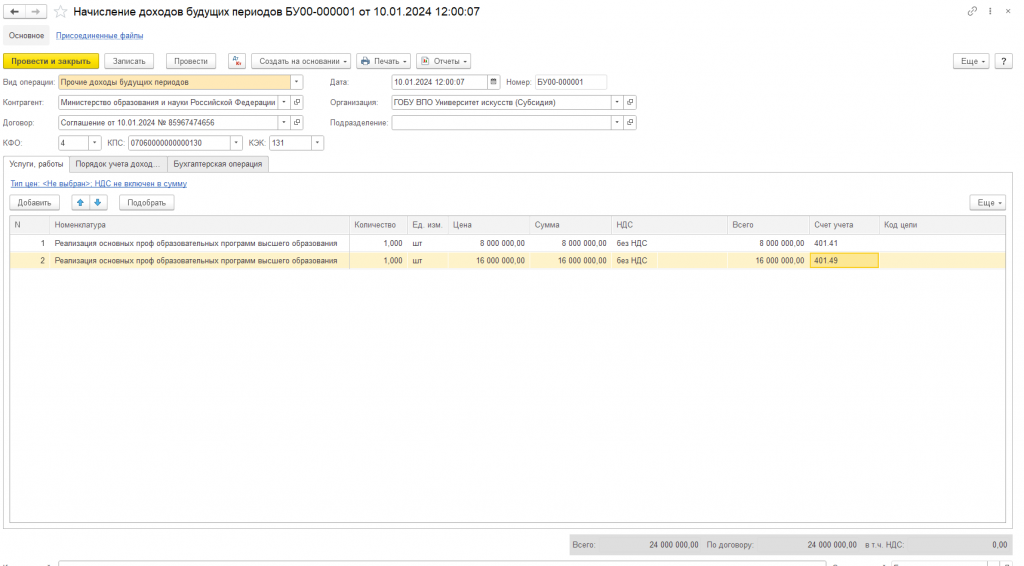Open Присоединенные файлы link

point(99,35)
